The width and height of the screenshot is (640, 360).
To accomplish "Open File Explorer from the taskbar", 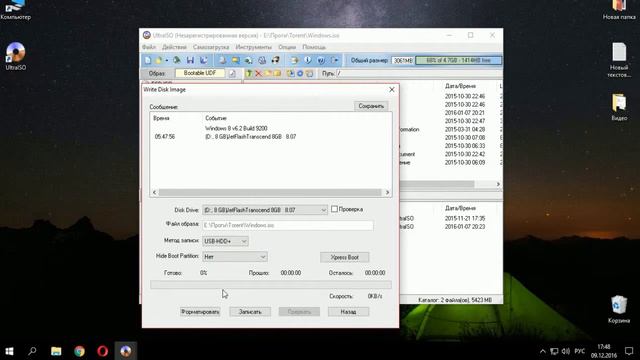I will click(x=56, y=351).
